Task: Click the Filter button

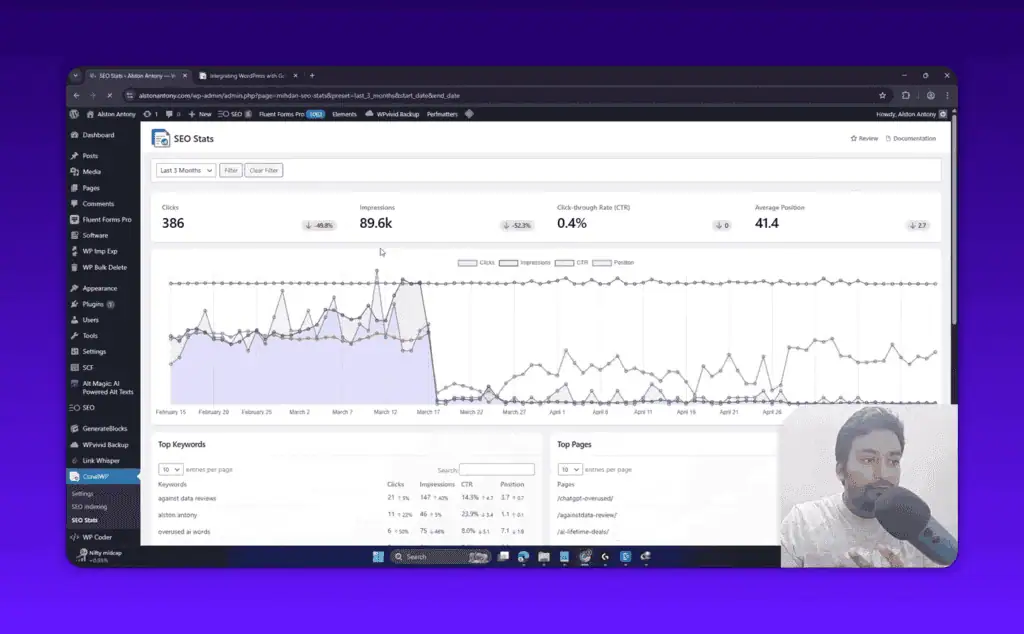Action: point(231,170)
